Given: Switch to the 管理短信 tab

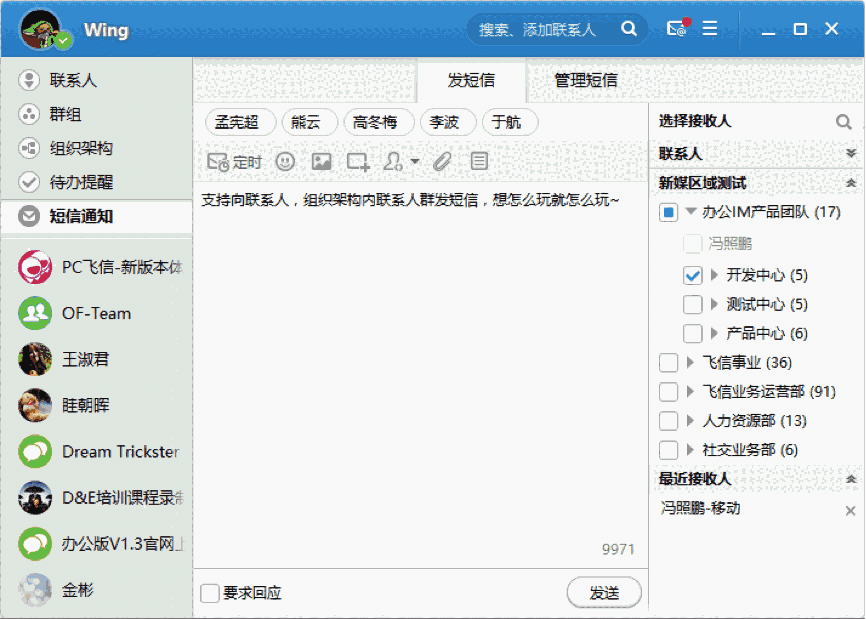Looking at the screenshot, I should 586,81.
